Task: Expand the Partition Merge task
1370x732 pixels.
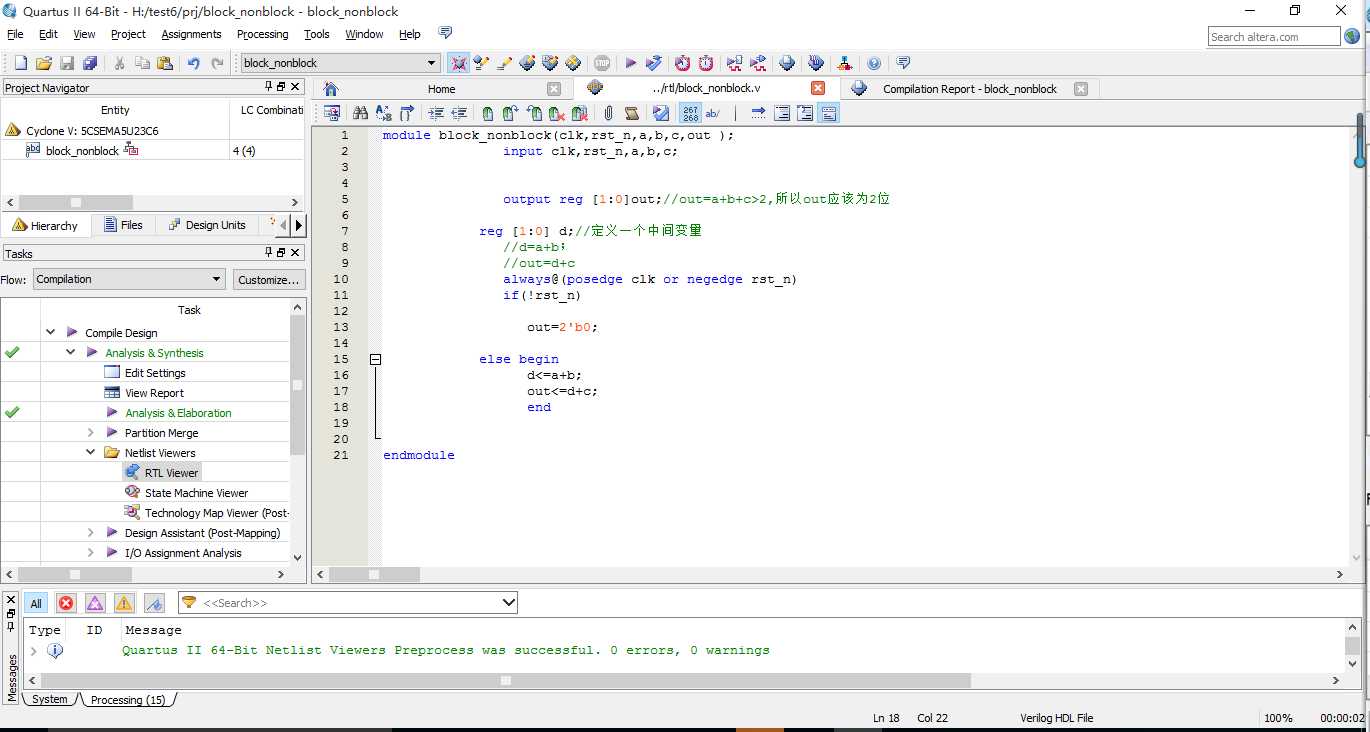Action: (90, 432)
